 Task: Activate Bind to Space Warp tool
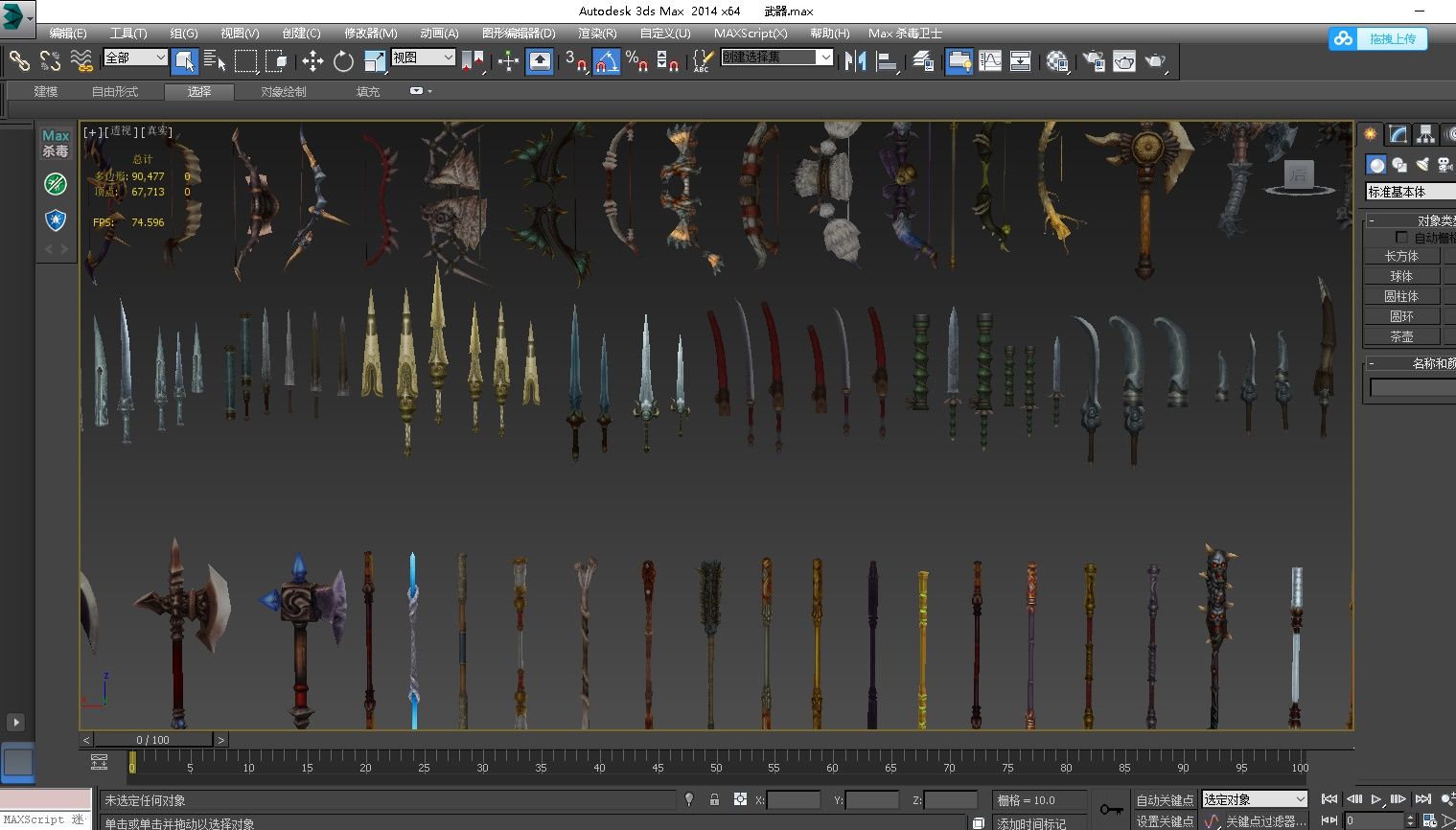pyautogui.click(x=82, y=61)
